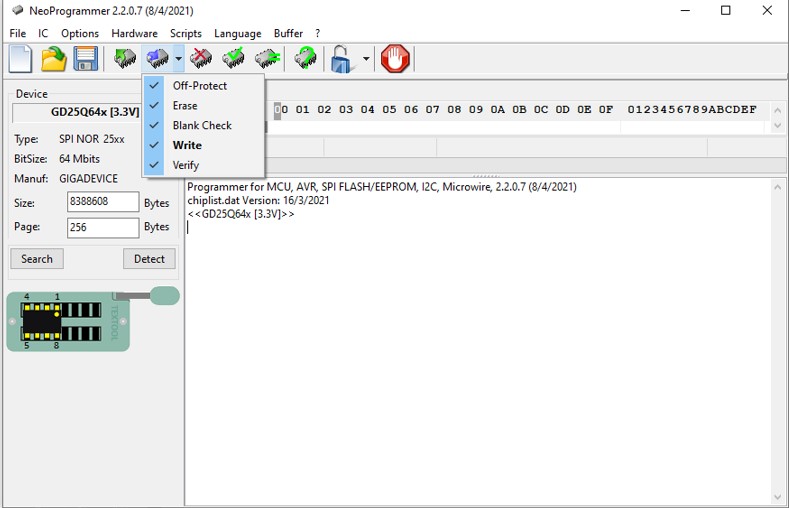Open the Options menu
This screenshot has width=789, height=508.
click(80, 34)
